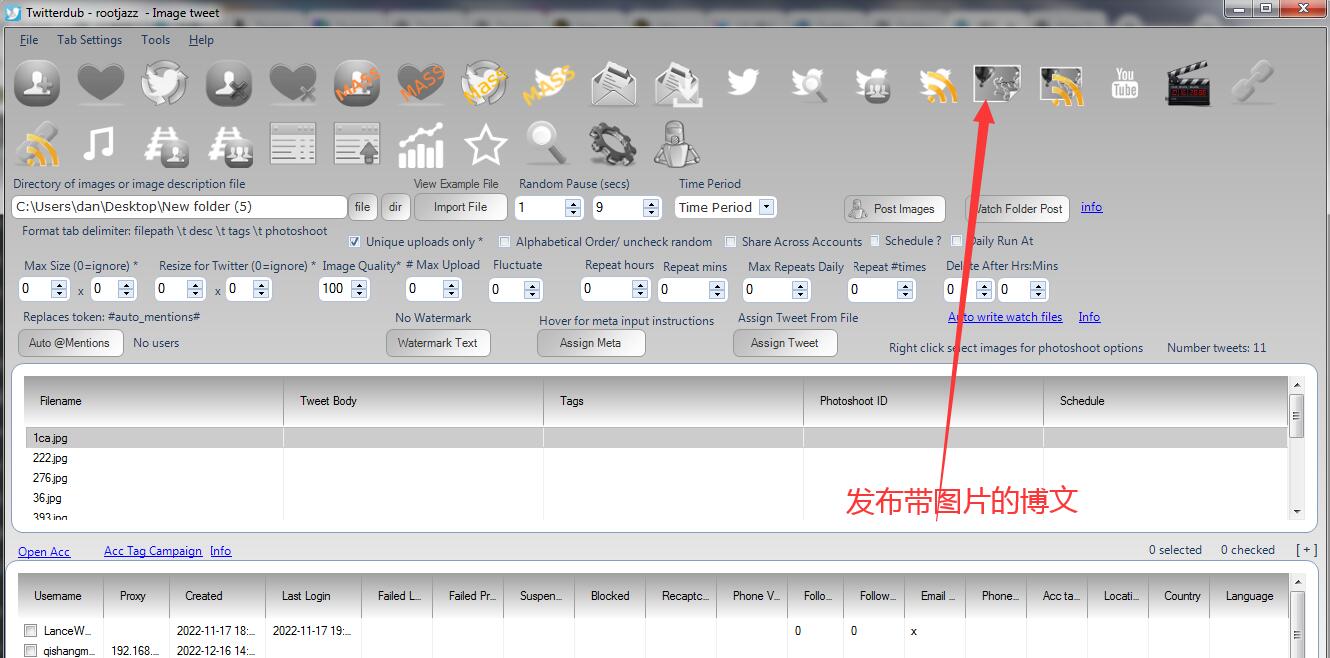The width and height of the screenshot is (1330, 658).
Task: Open the Time Period dropdown
Action: click(x=766, y=207)
